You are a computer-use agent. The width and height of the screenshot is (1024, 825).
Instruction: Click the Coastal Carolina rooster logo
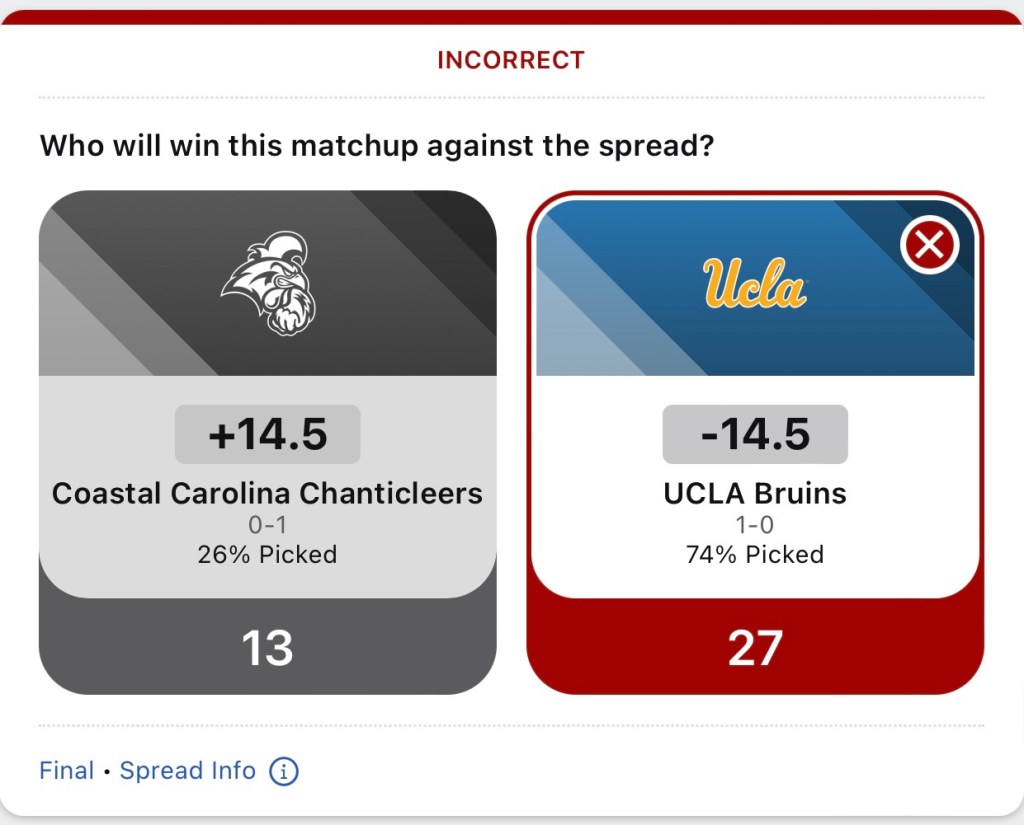pos(264,283)
